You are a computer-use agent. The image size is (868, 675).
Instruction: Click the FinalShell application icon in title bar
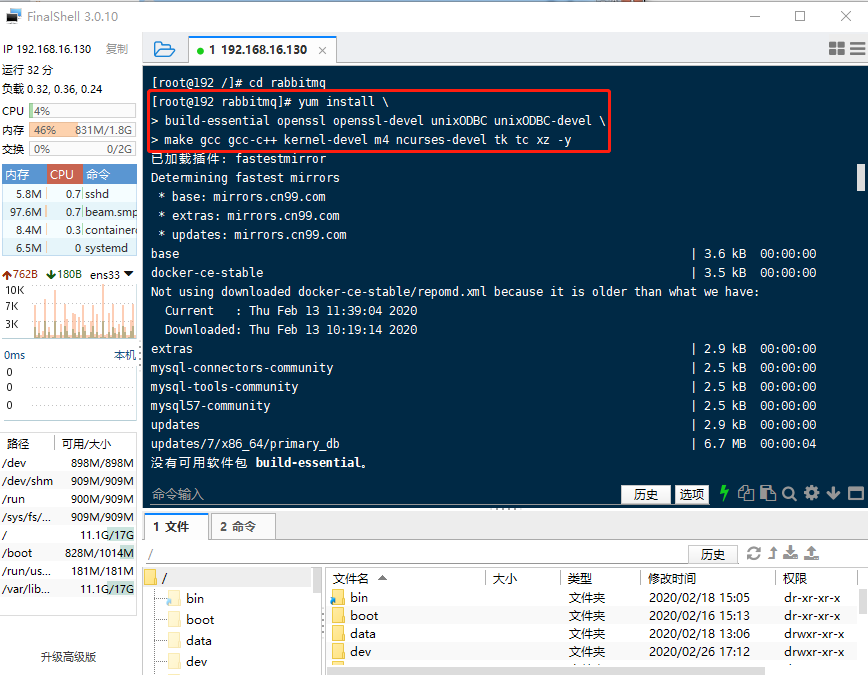pyautogui.click(x=13, y=17)
